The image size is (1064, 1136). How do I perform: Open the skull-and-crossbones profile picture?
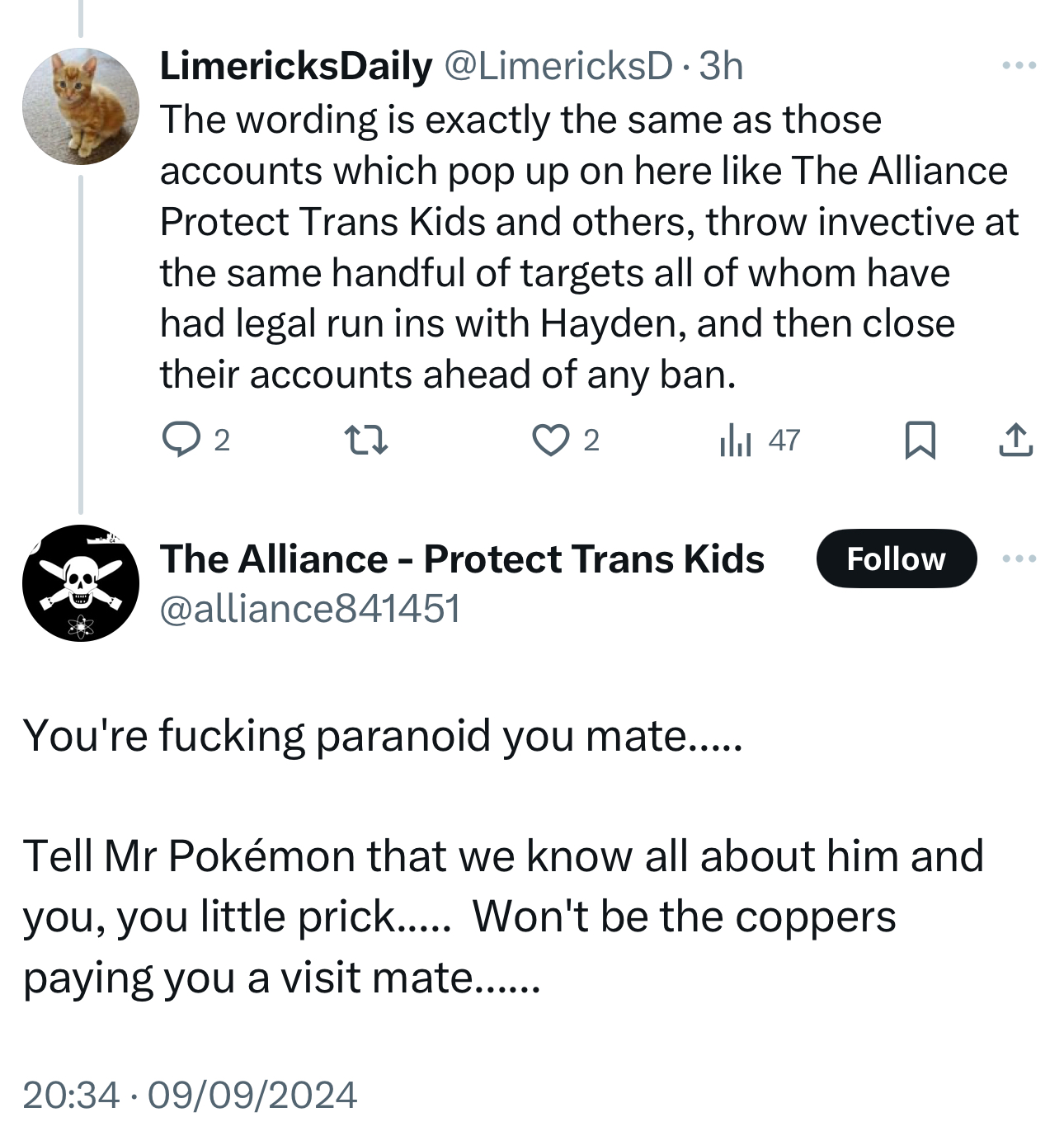(81, 583)
